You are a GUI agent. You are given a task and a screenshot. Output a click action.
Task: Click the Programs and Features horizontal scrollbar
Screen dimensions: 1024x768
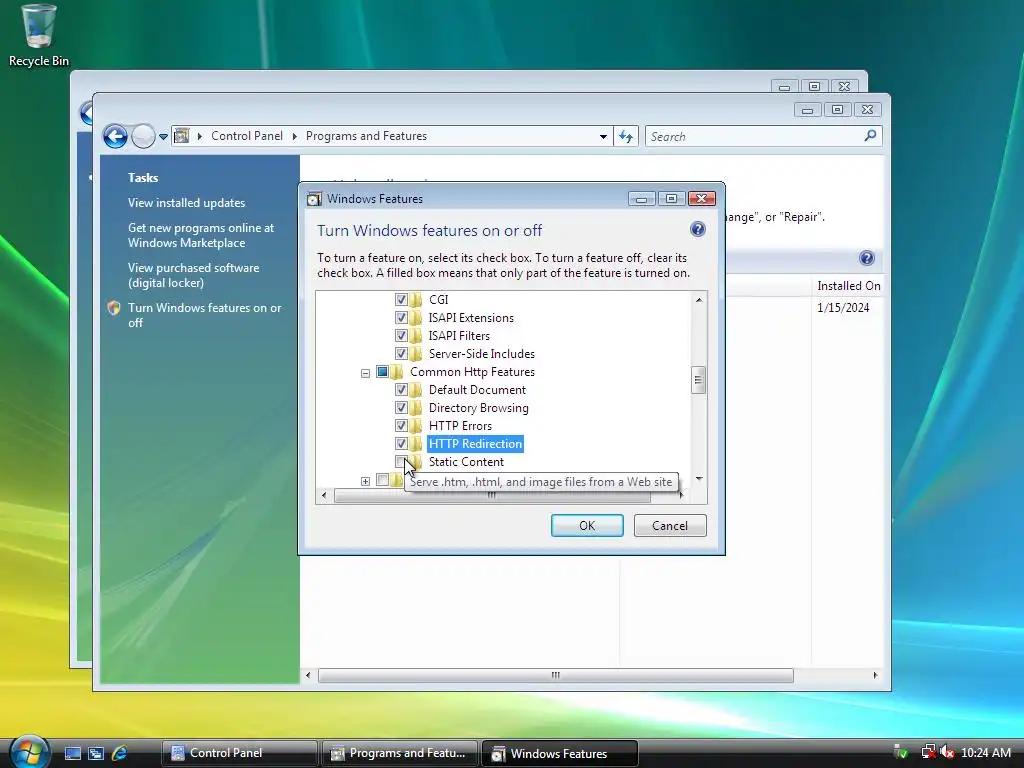click(556, 675)
